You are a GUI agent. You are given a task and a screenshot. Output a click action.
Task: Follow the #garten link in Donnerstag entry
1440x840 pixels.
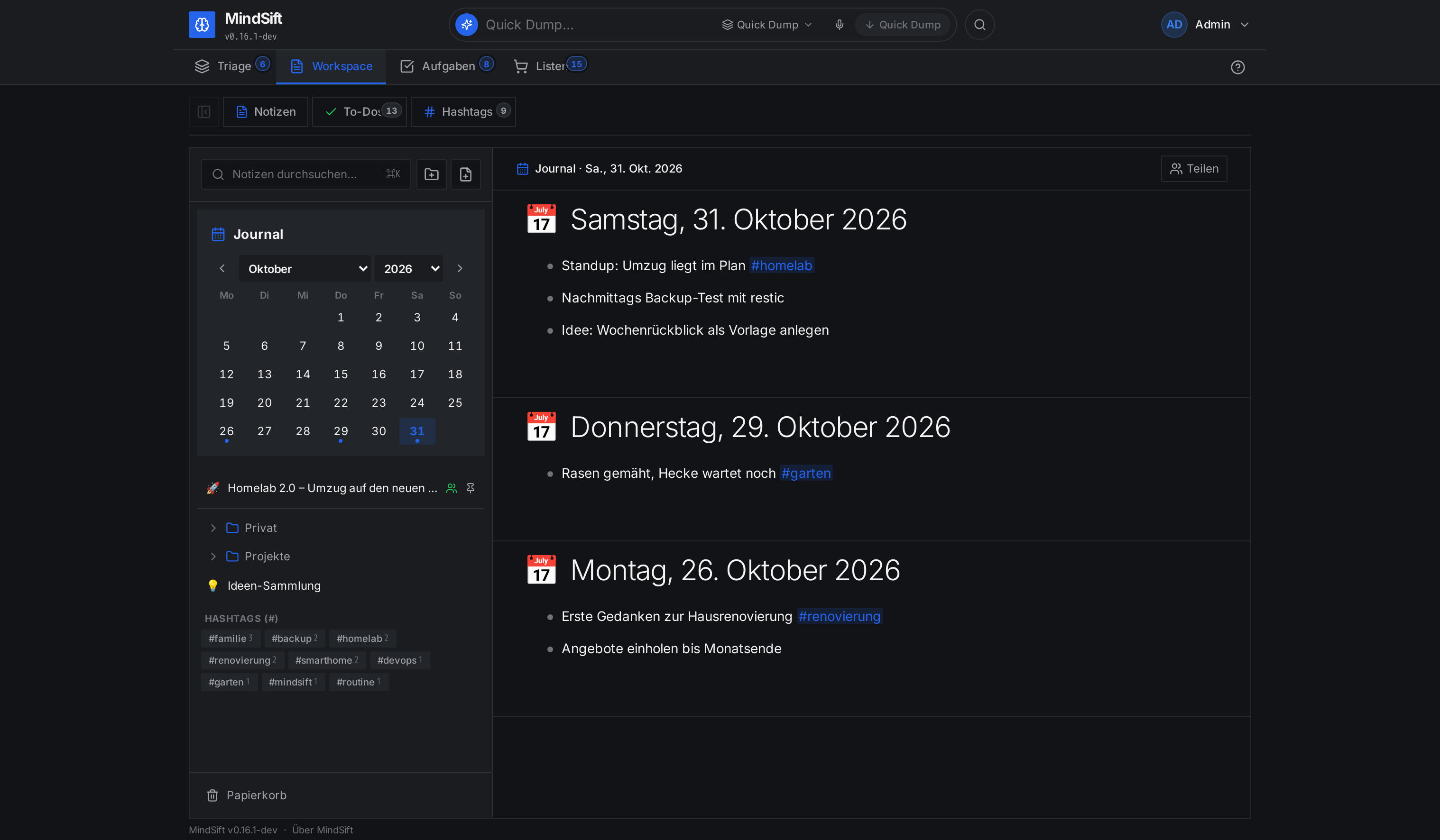[x=806, y=474]
